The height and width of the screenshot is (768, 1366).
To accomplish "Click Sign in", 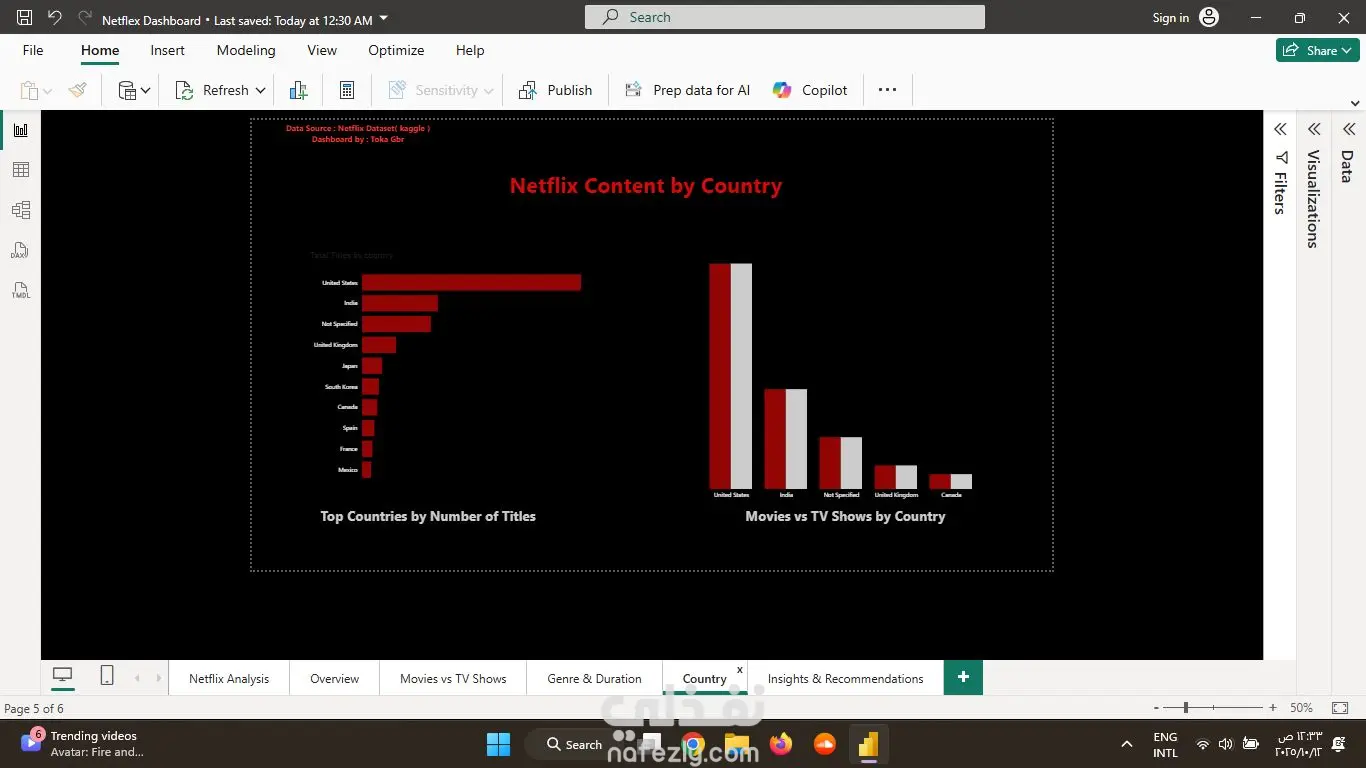I will coord(1170,17).
